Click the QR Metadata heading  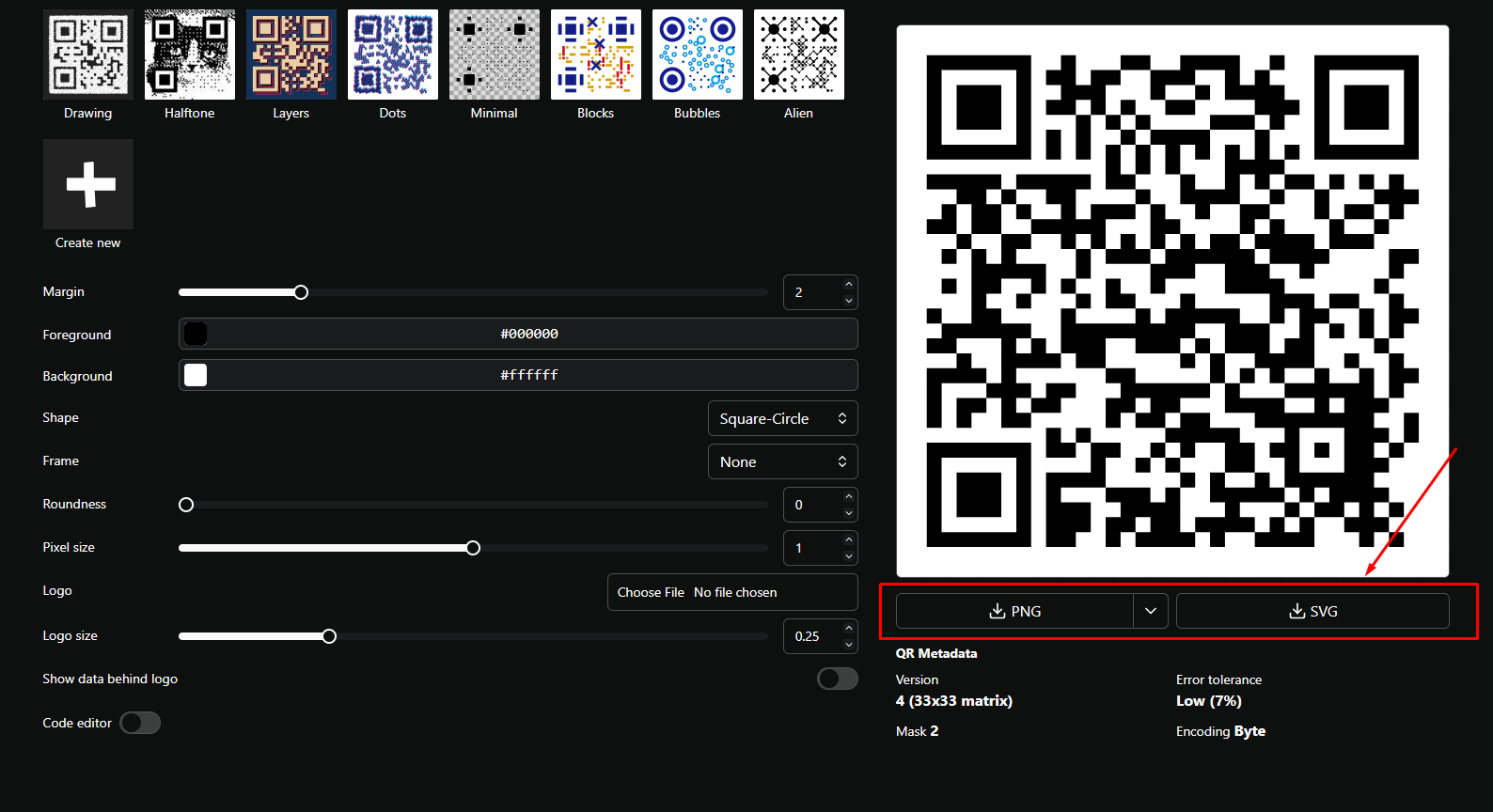pyautogui.click(x=936, y=653)
